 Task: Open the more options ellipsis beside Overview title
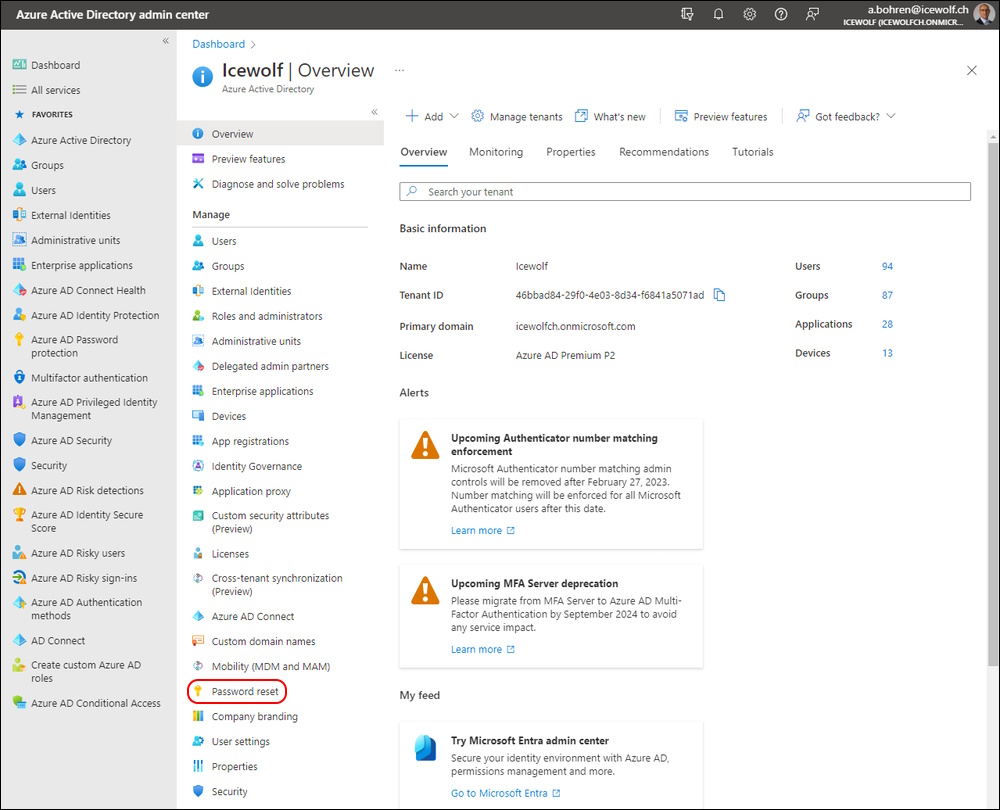click(x=399, y=70)
